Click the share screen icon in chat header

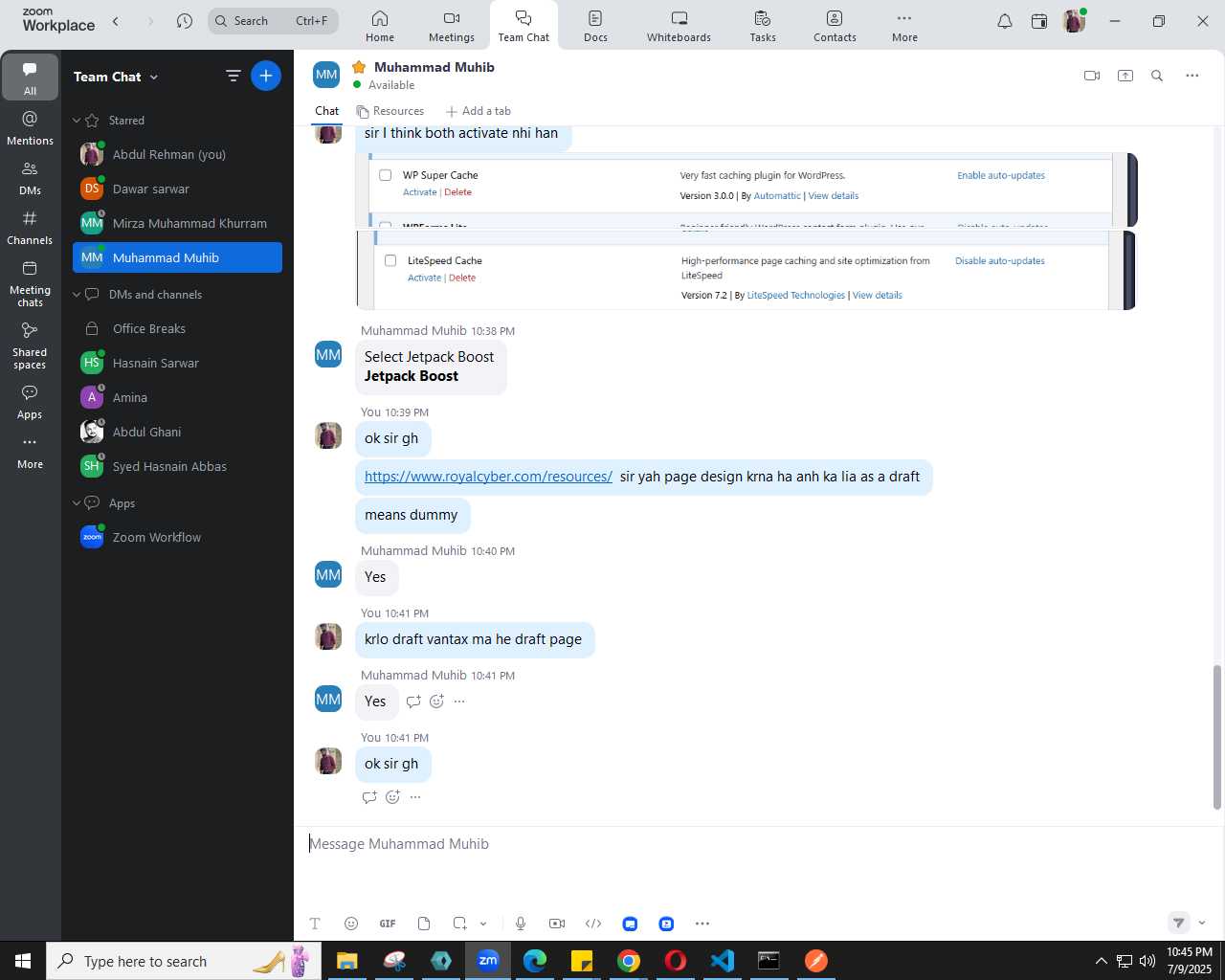coord(1125,76)
